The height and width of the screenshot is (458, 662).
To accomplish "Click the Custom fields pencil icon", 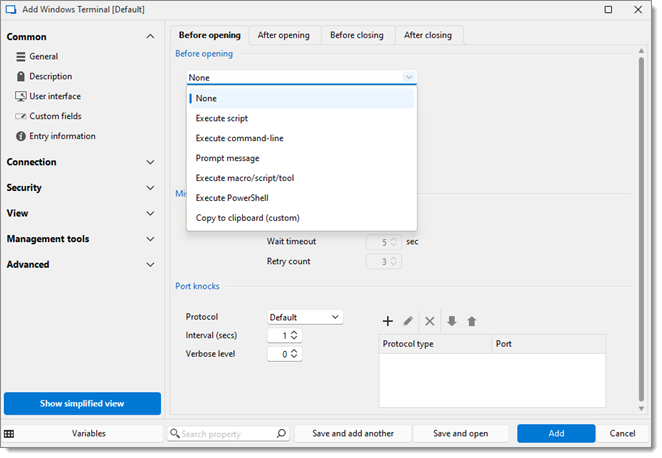I will click(21, 116).
